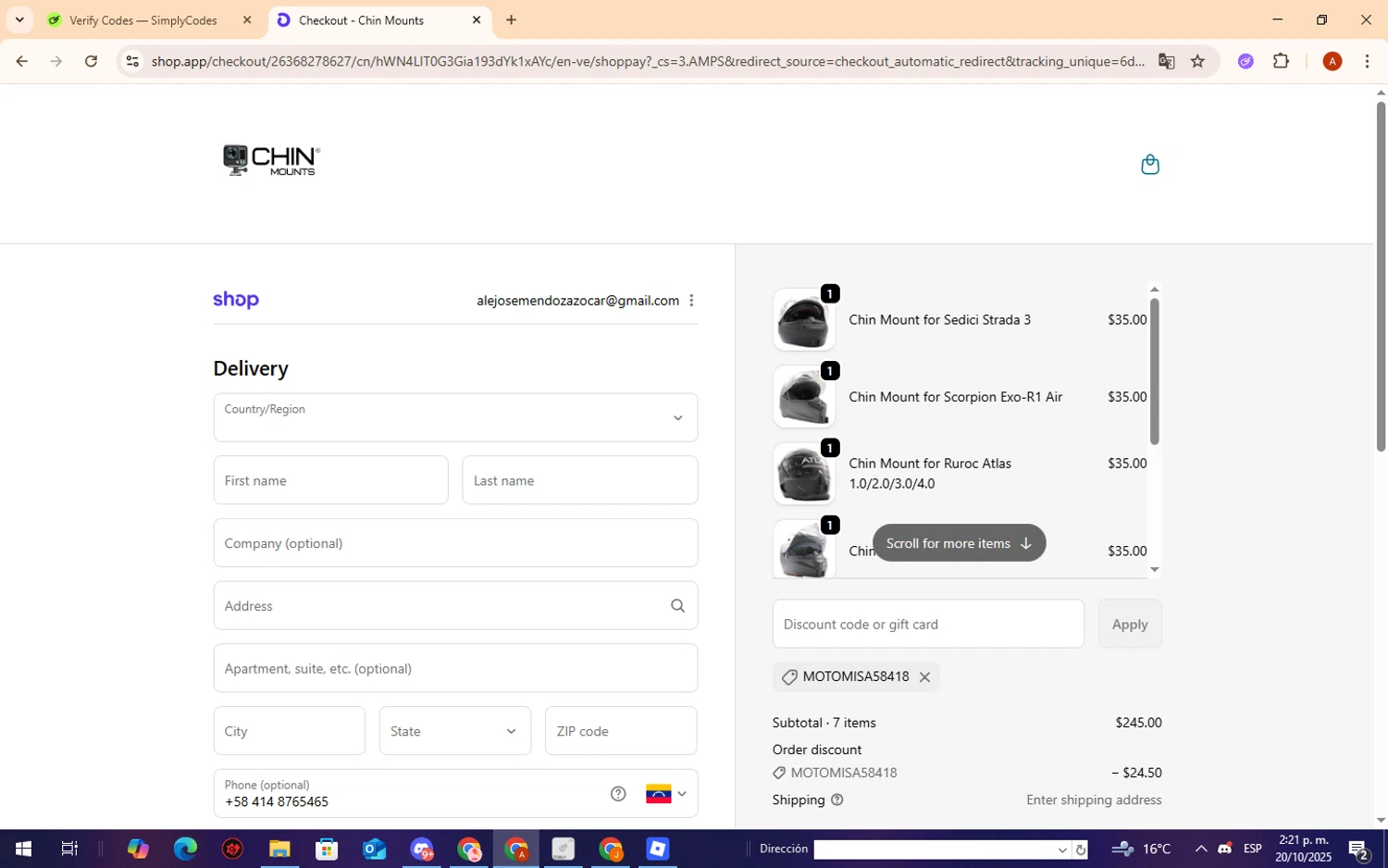Screen dimensions: 1388x868
Task: Click the taskbar Dirección address dropdown arrow
Action: [x=1061, y=849]
